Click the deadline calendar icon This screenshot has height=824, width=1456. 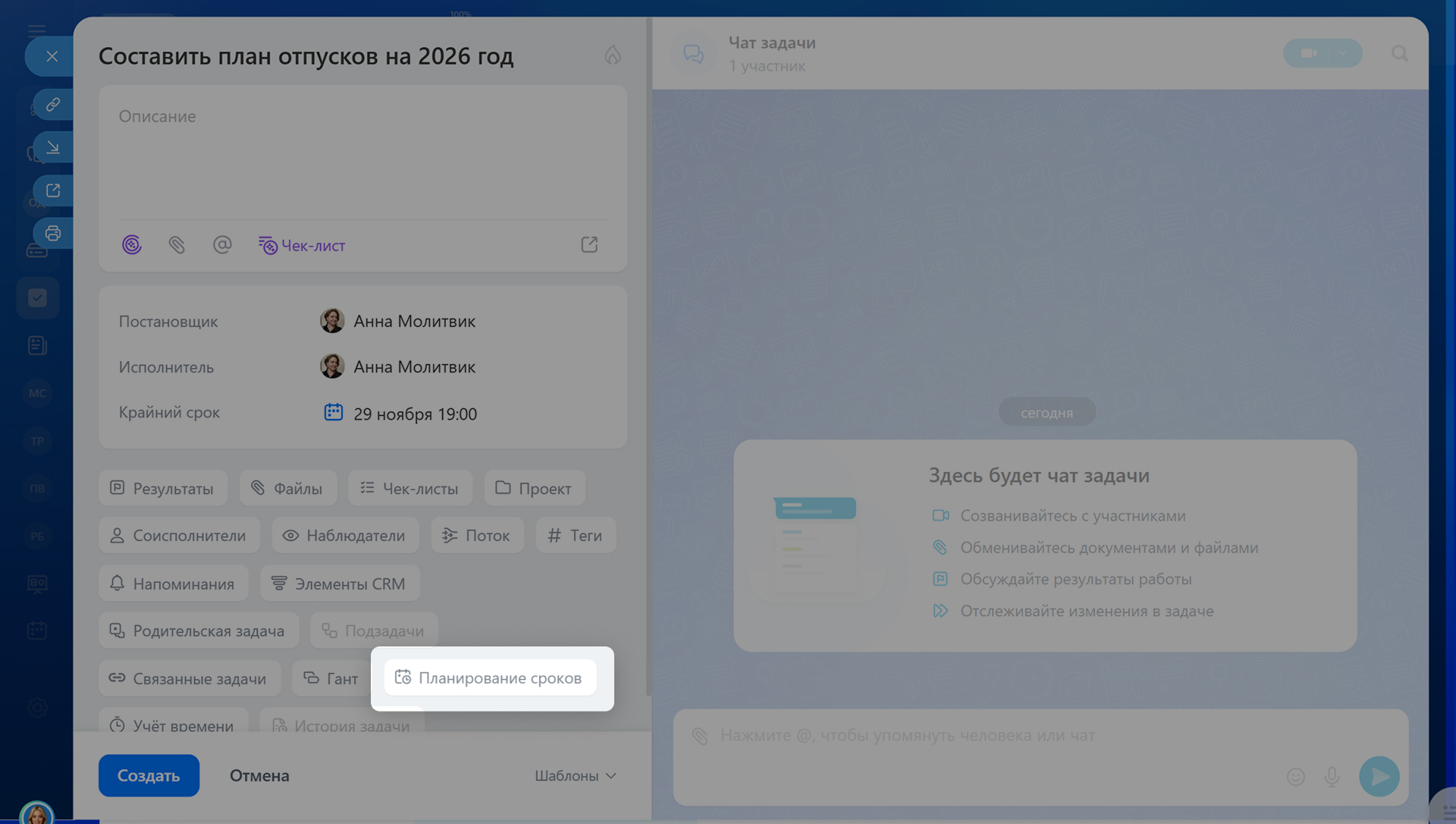[x=333, y=412]
